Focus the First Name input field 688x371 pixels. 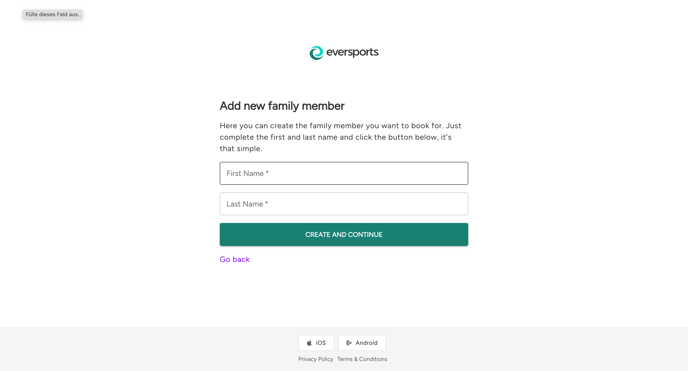coord(344,173)
